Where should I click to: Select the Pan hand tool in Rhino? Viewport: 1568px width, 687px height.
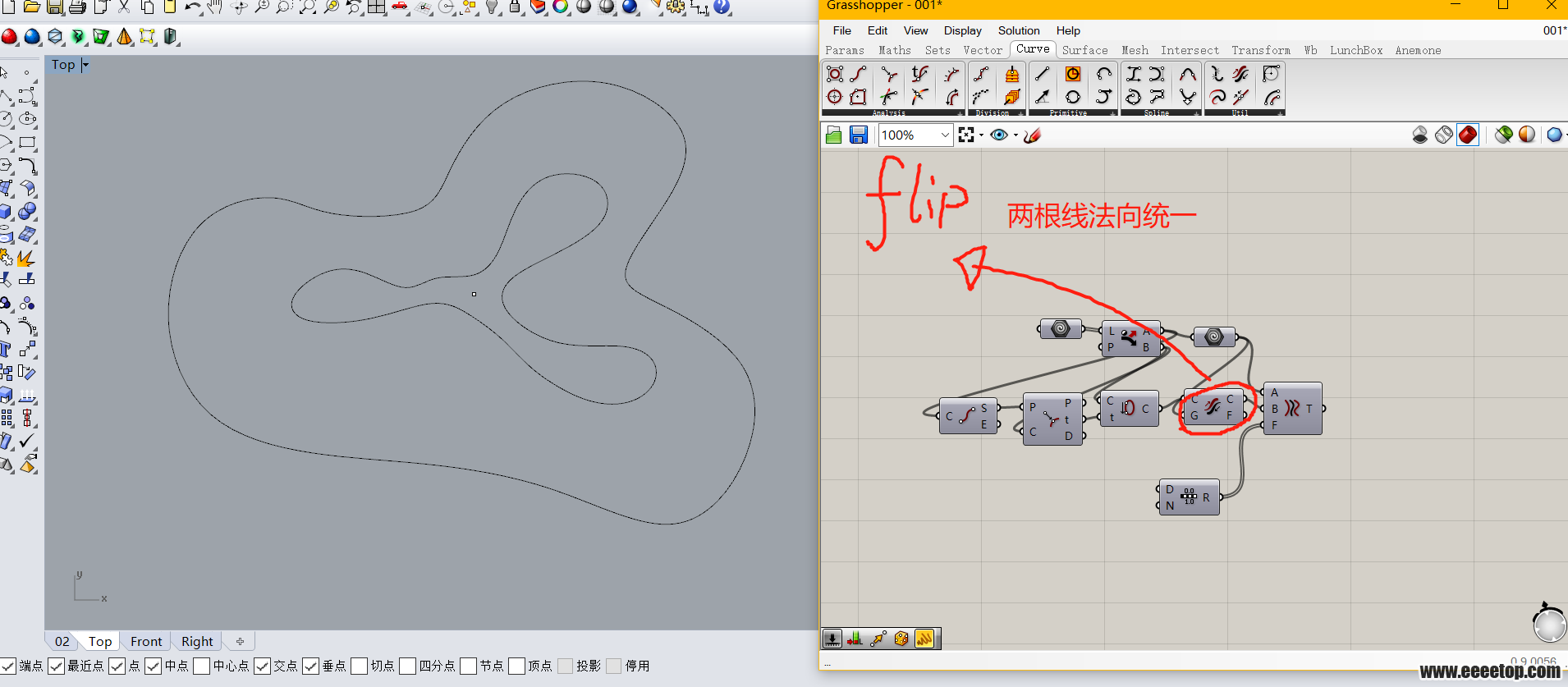(215, 7)
